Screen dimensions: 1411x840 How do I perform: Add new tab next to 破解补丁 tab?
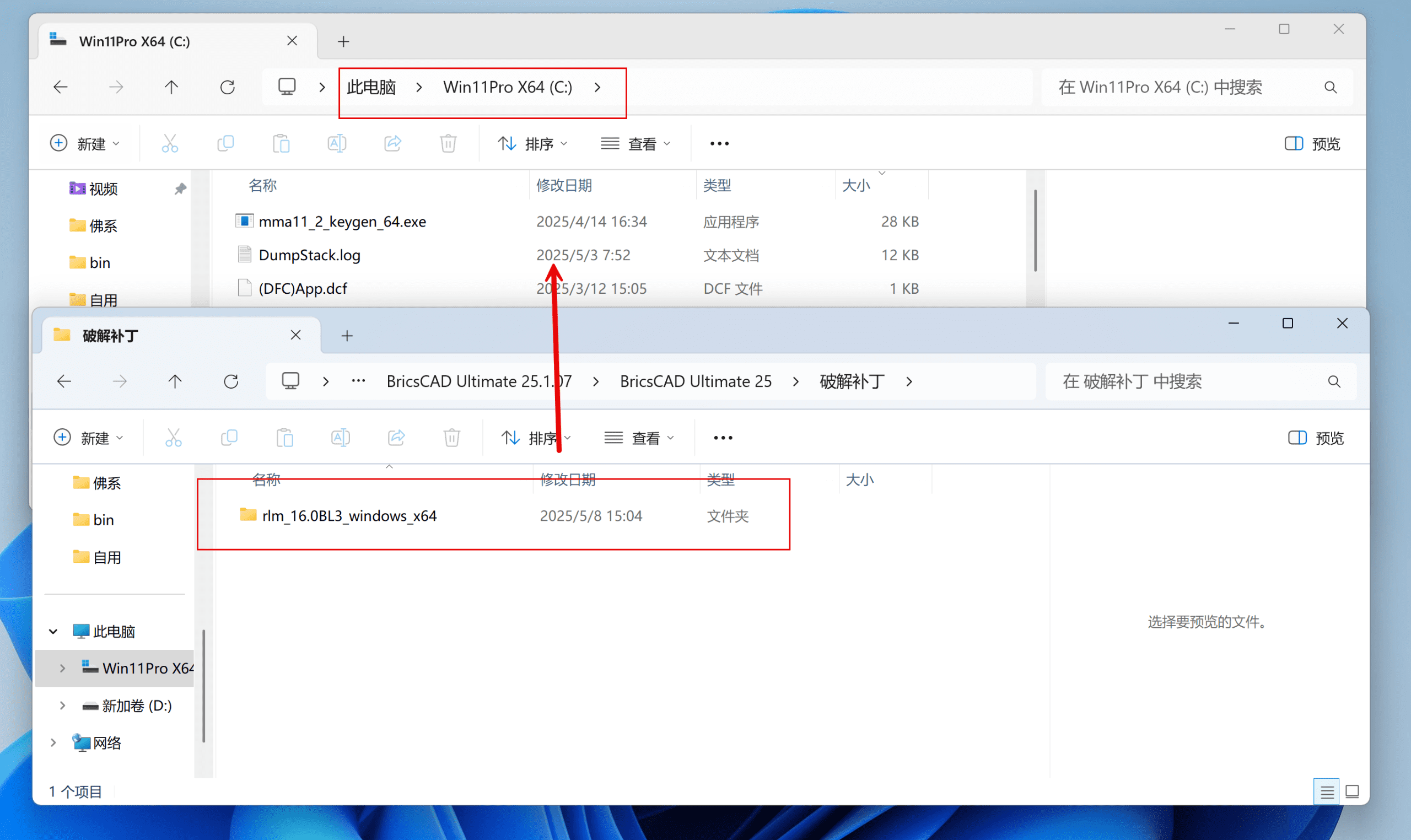(x=347, y=336)
